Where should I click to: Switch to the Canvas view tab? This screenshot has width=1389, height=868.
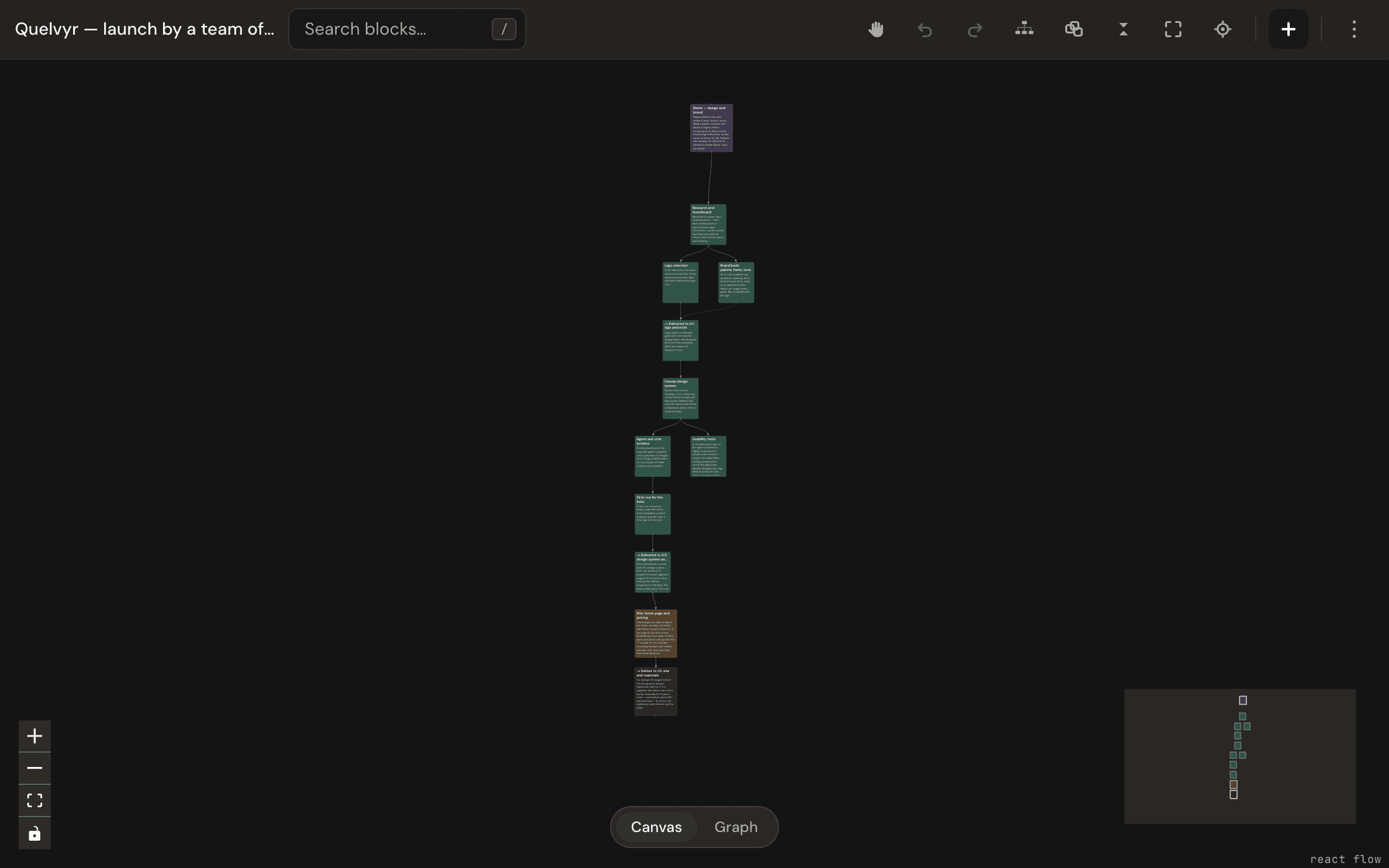(x=656, y=827)
